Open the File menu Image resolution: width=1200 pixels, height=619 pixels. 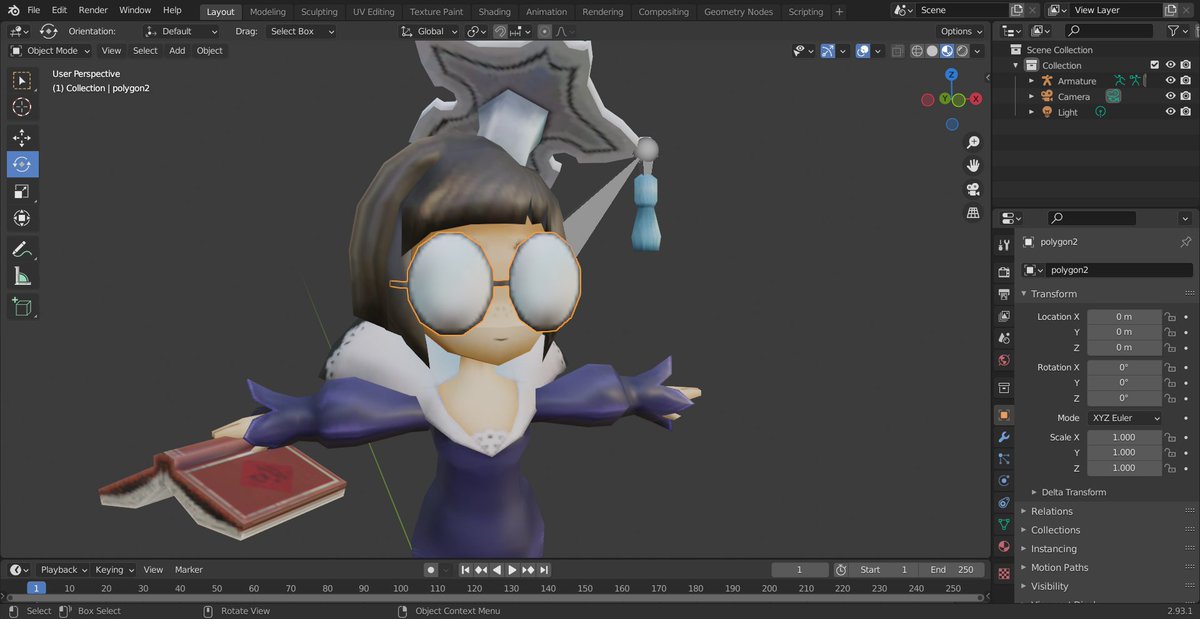(x=34, y=10)
